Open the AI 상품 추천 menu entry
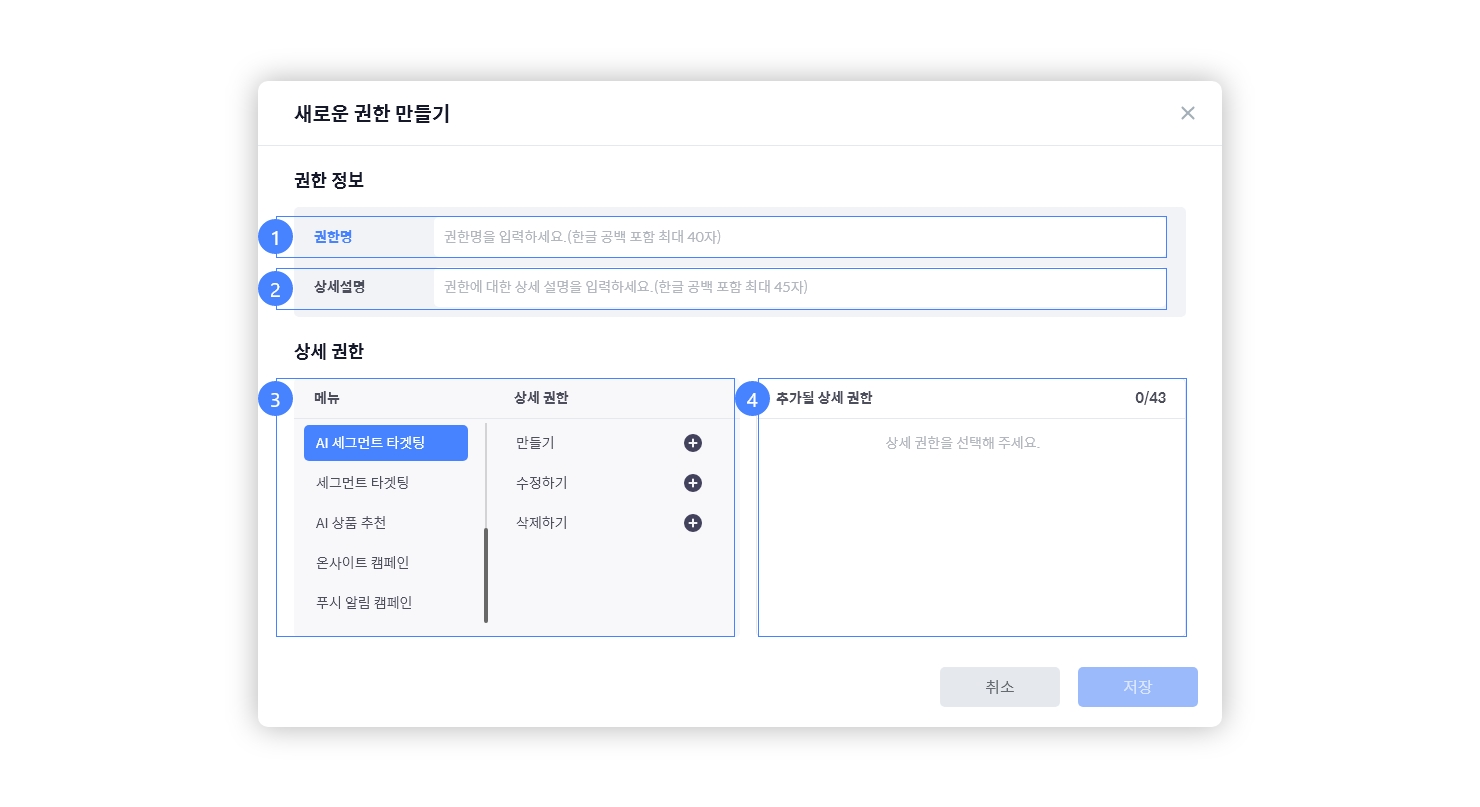1480x807 pixels. (351, 523)
